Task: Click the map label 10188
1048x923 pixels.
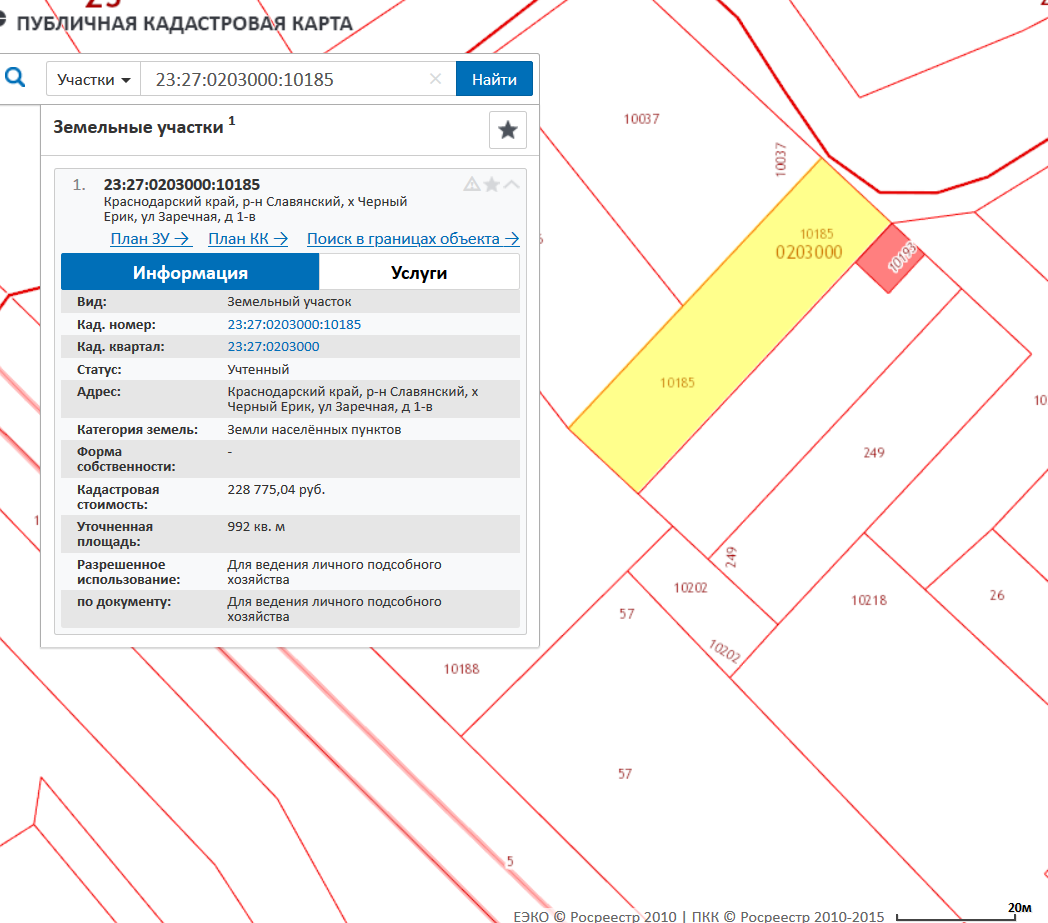Action: [x=462, y=668]
